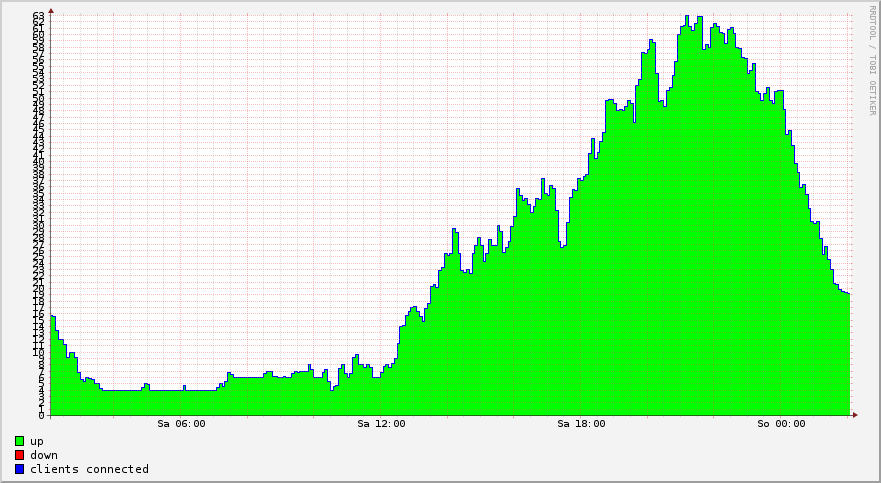This screenshot has height=483, width=881.
Task: Click the red 'down' legend swatch
Action: tap(20, 455)
